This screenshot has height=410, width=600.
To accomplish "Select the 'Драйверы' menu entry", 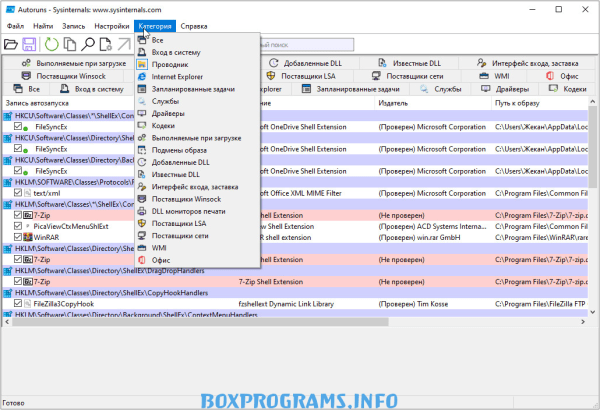I will (197, 114).
